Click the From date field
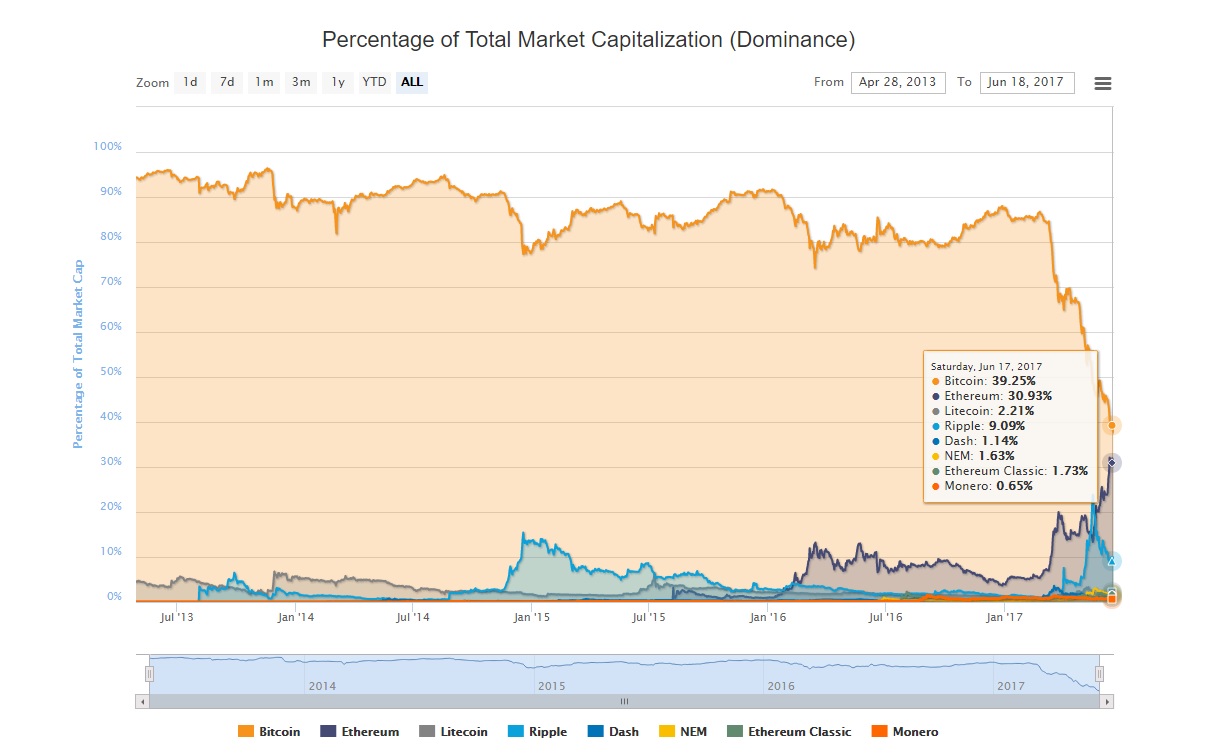This screenshot has height=755, width=1205. [x=898, y=82]
